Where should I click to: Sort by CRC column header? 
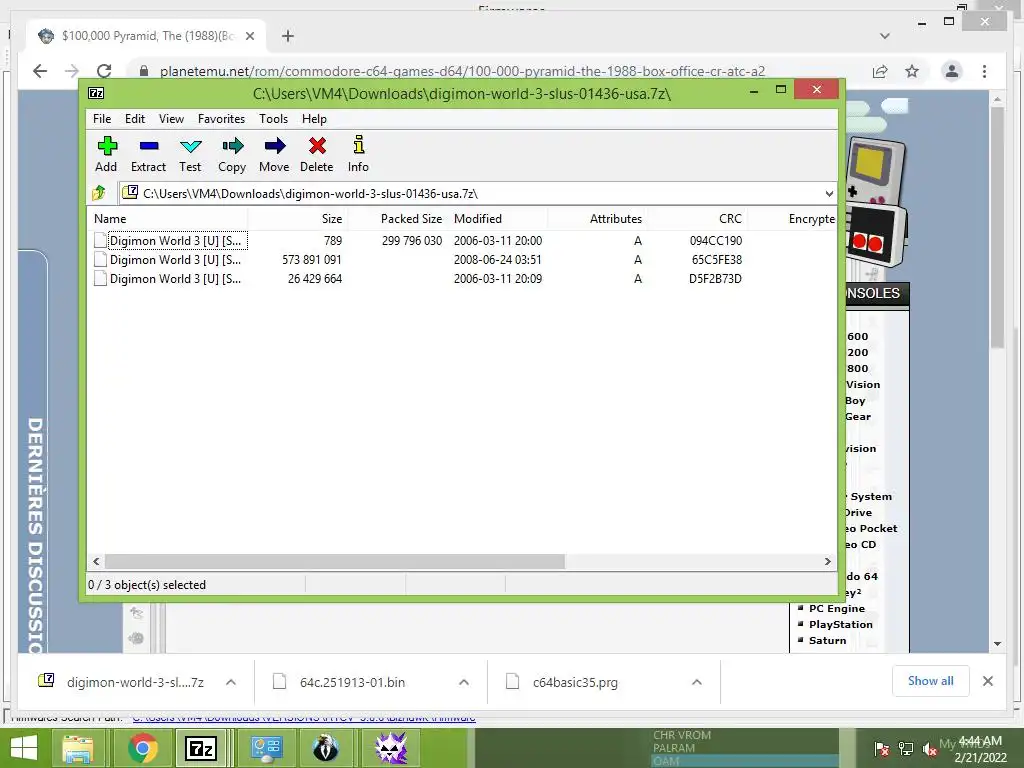697,219
